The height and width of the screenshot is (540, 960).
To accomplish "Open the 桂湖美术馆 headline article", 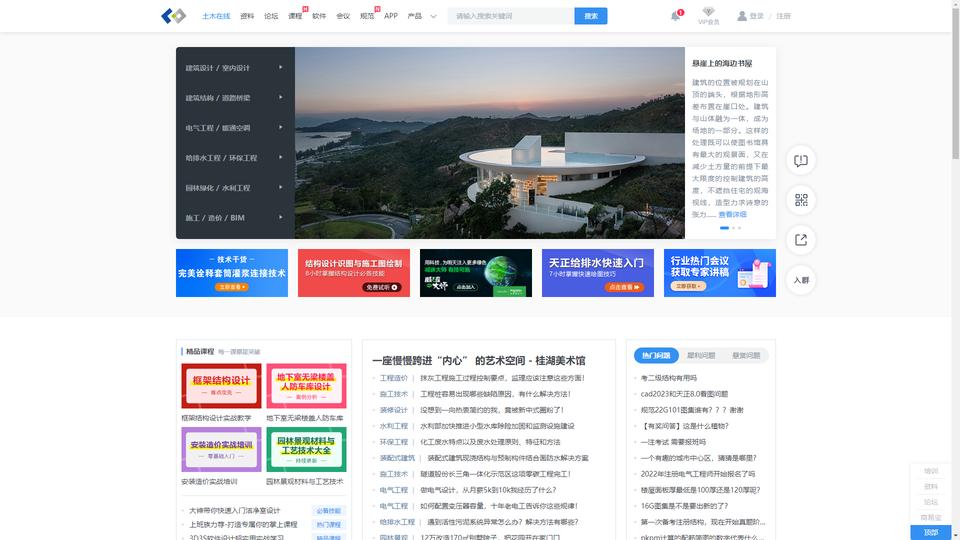I will pyautogui.click(x=478, y=361).
